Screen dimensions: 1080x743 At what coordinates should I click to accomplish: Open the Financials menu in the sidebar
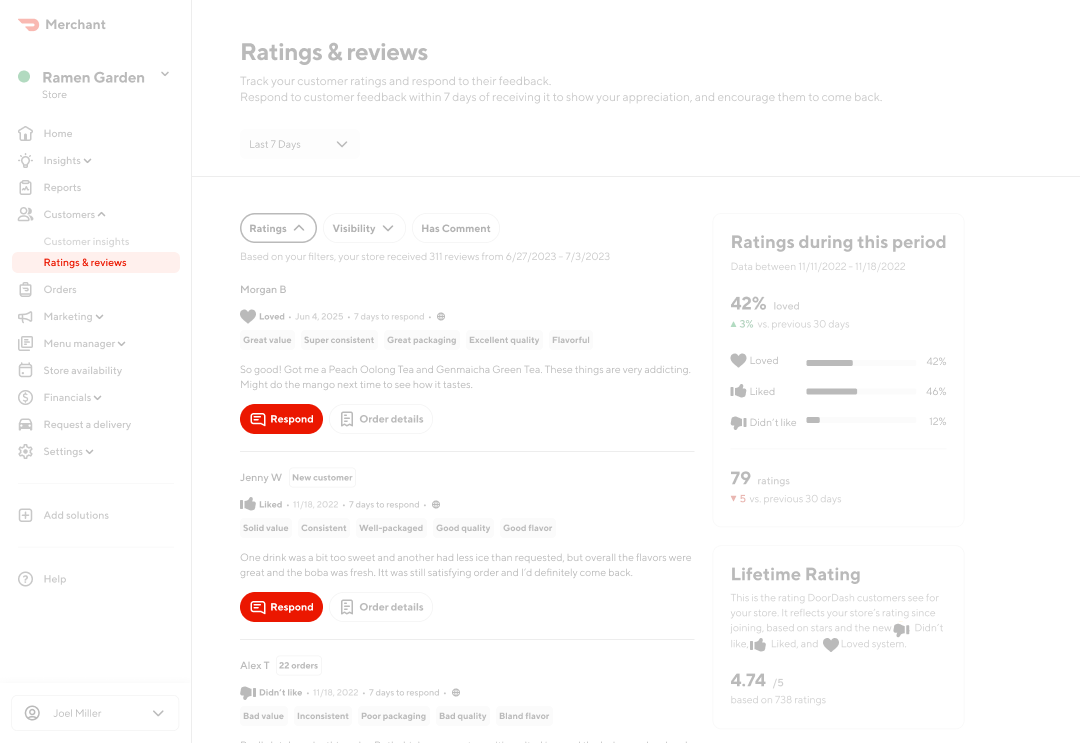point(69,397)
